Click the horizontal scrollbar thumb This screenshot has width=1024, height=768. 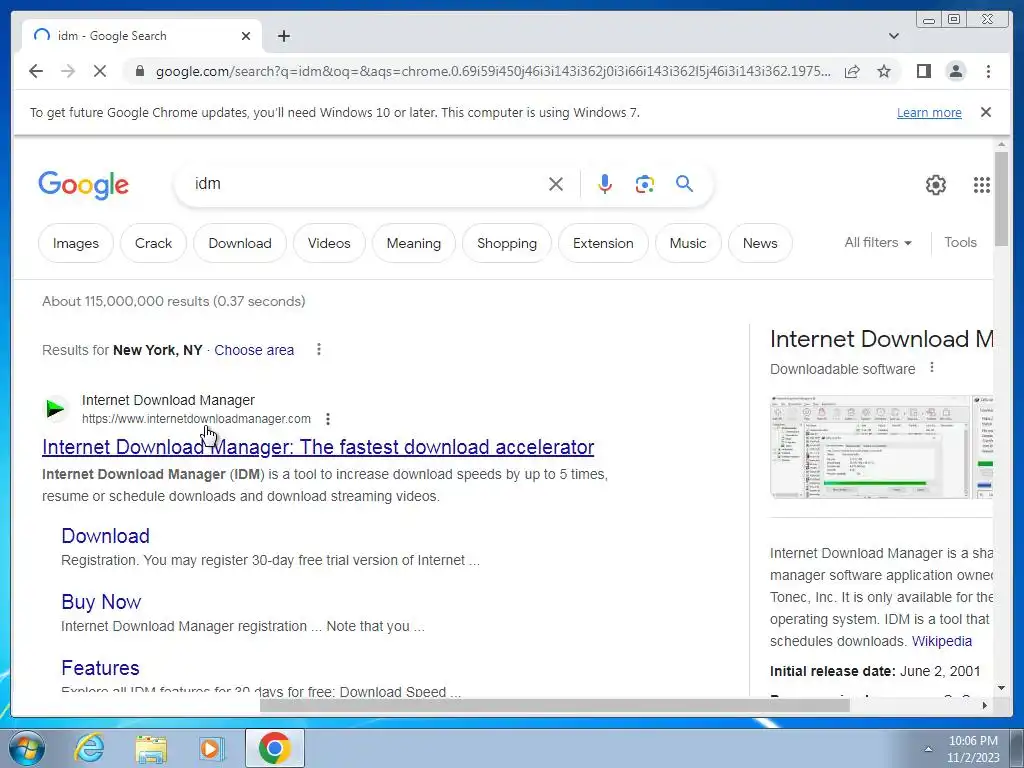point(555,705)
